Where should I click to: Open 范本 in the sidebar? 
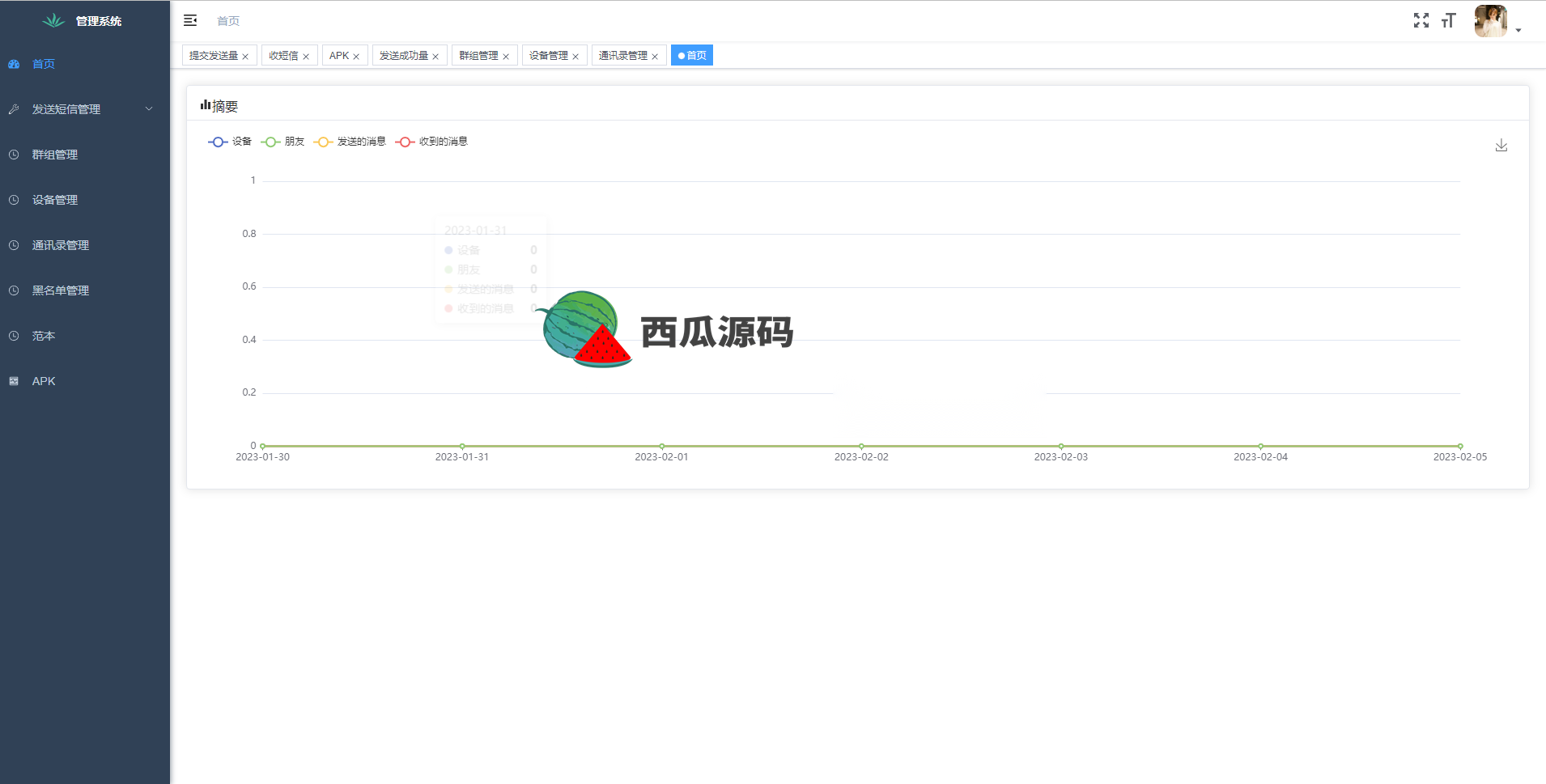coord(85,336)
